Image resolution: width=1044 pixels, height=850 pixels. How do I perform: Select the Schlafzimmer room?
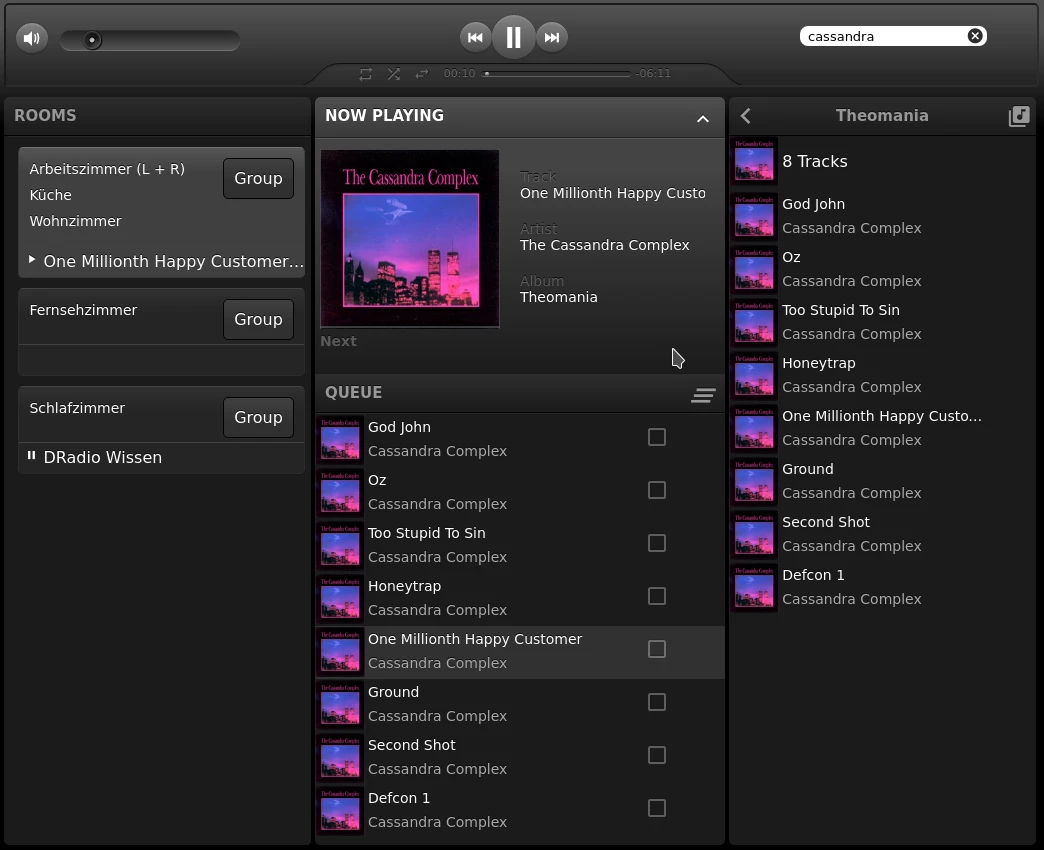pyautogui.click(x=77, y=408)
